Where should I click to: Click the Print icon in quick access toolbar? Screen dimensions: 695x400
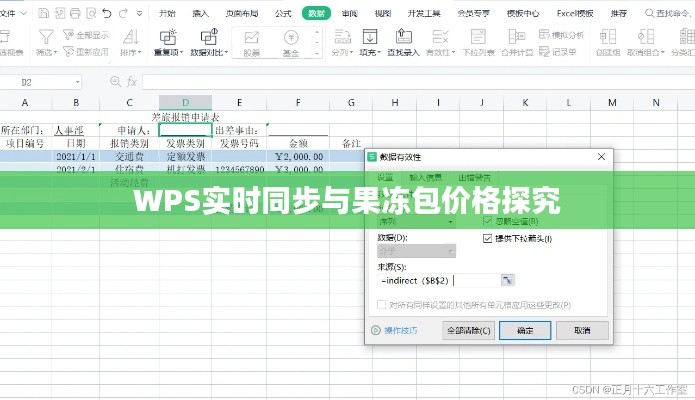[x=75, y=13]
